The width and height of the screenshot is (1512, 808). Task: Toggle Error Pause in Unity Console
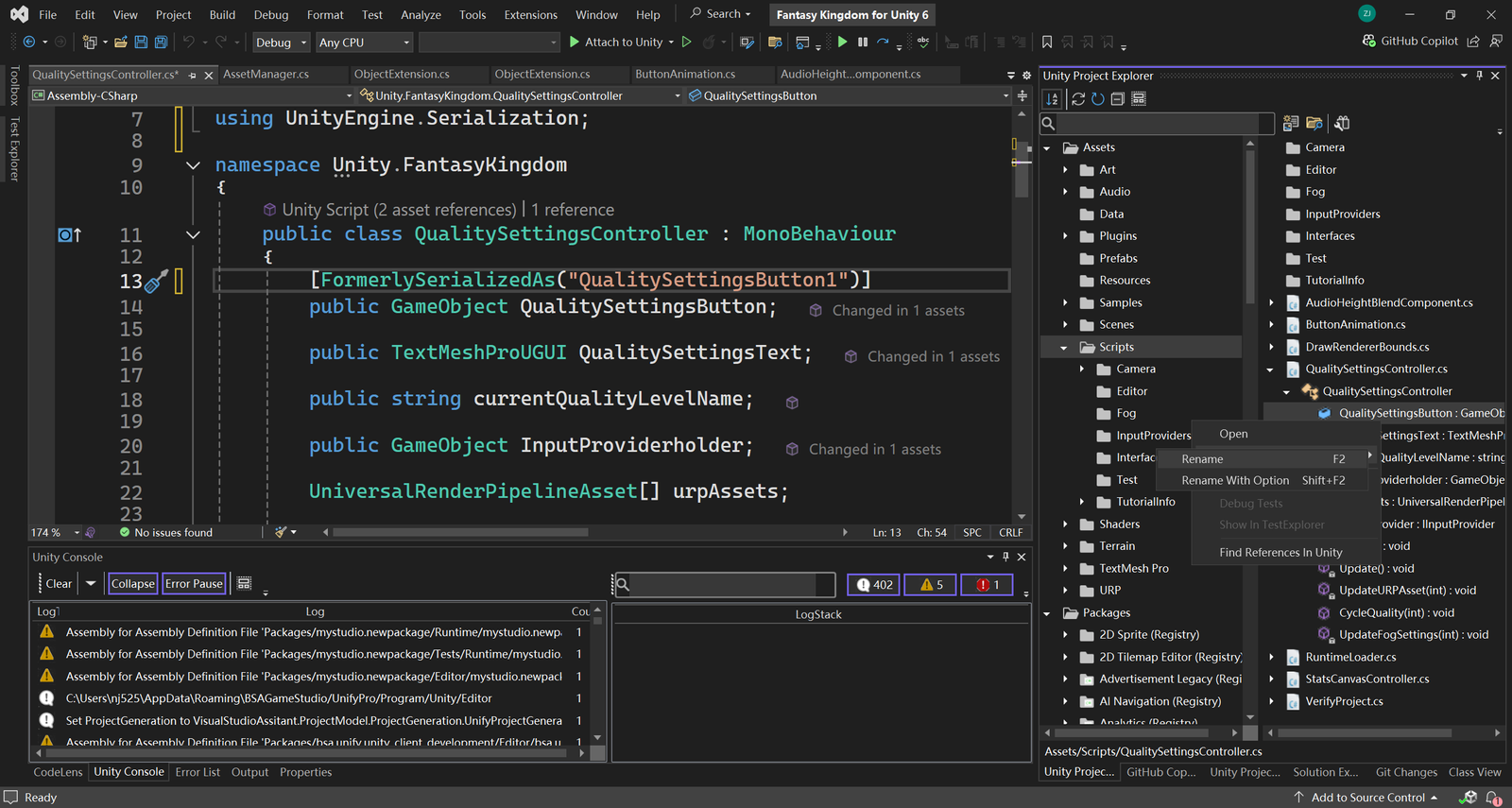coord(194,584)
